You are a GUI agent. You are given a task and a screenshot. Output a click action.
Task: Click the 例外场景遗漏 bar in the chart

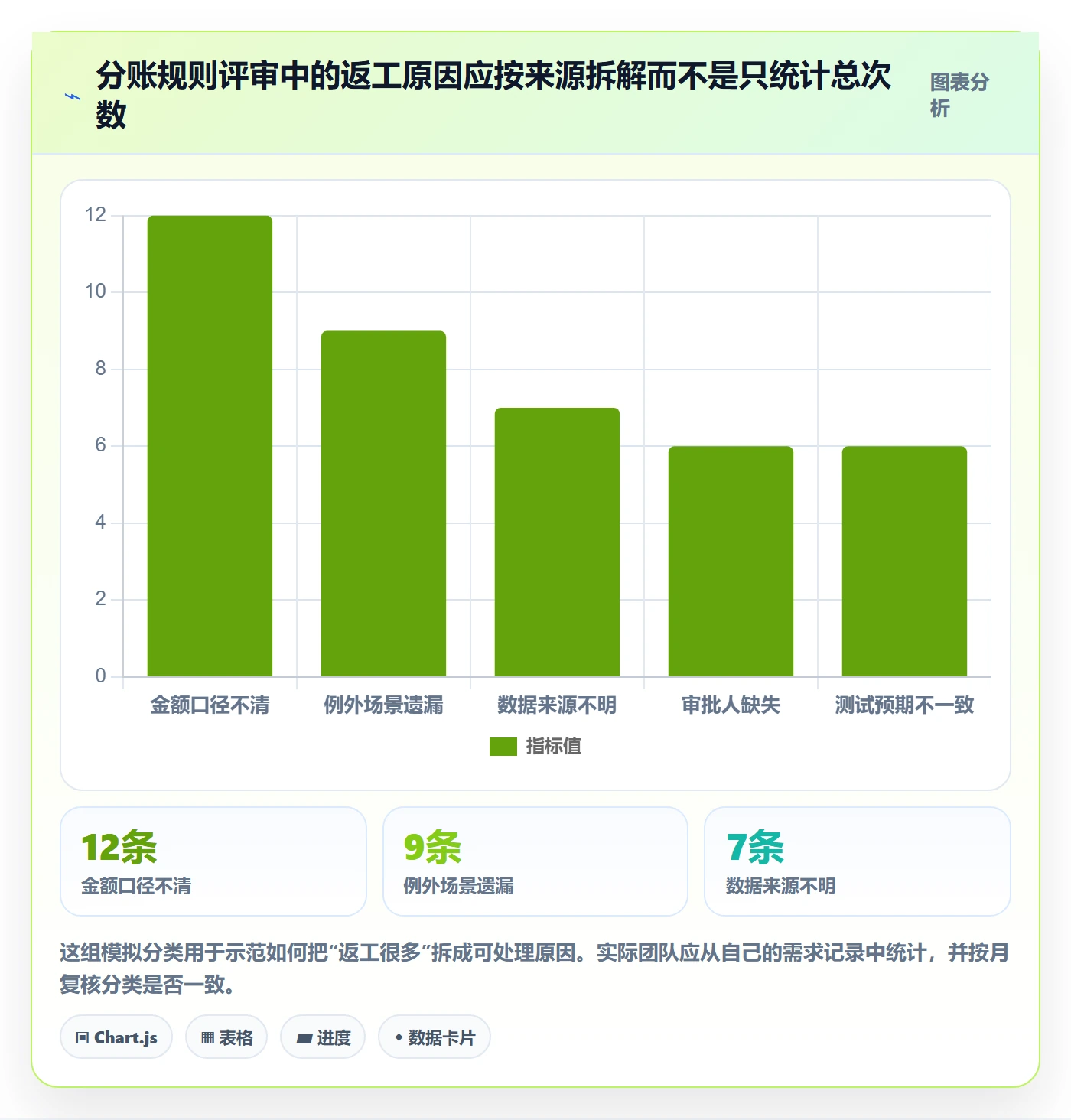tap(383, 503)
